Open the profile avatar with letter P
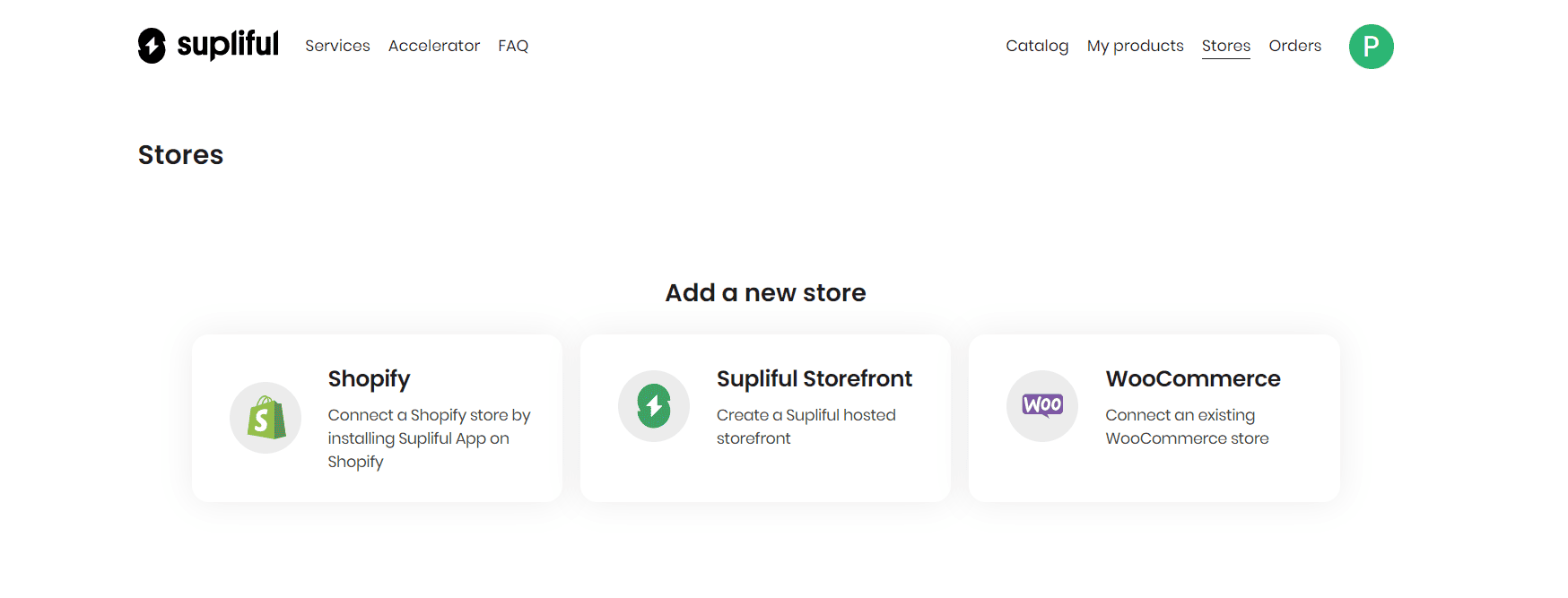 (x=1371, y=46)
